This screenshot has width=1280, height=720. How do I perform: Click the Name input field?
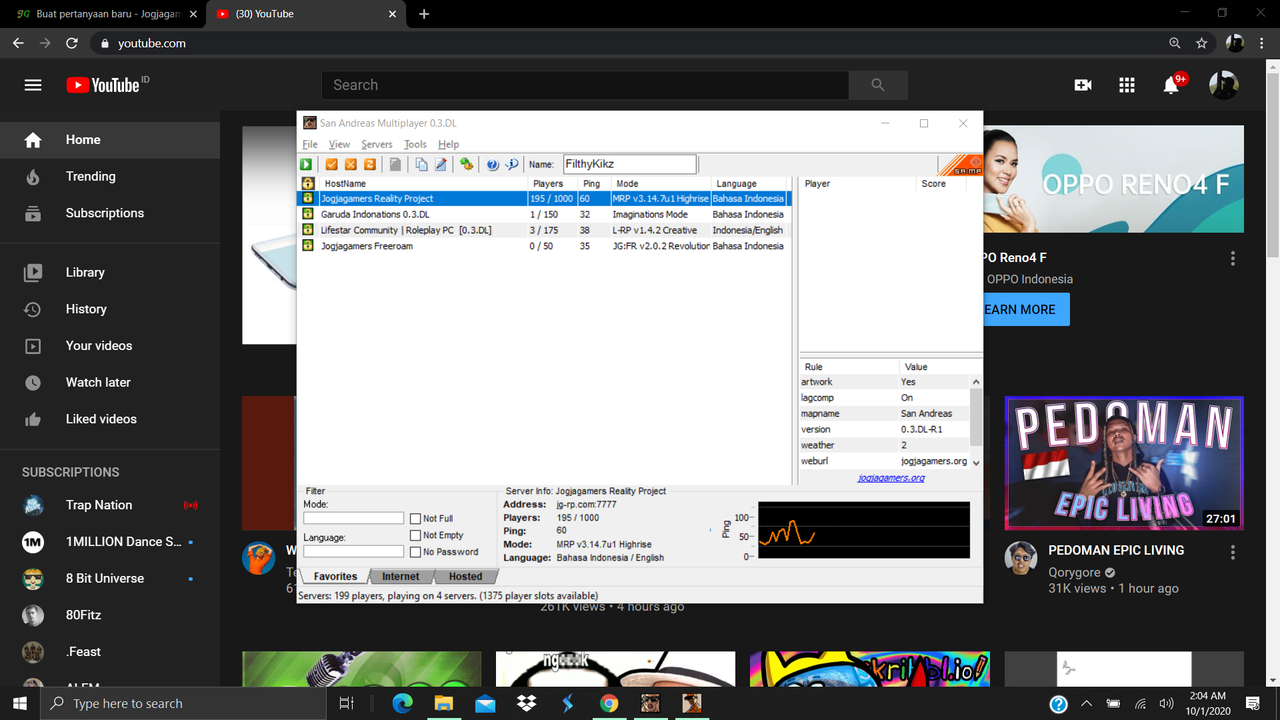pos(629,164)
